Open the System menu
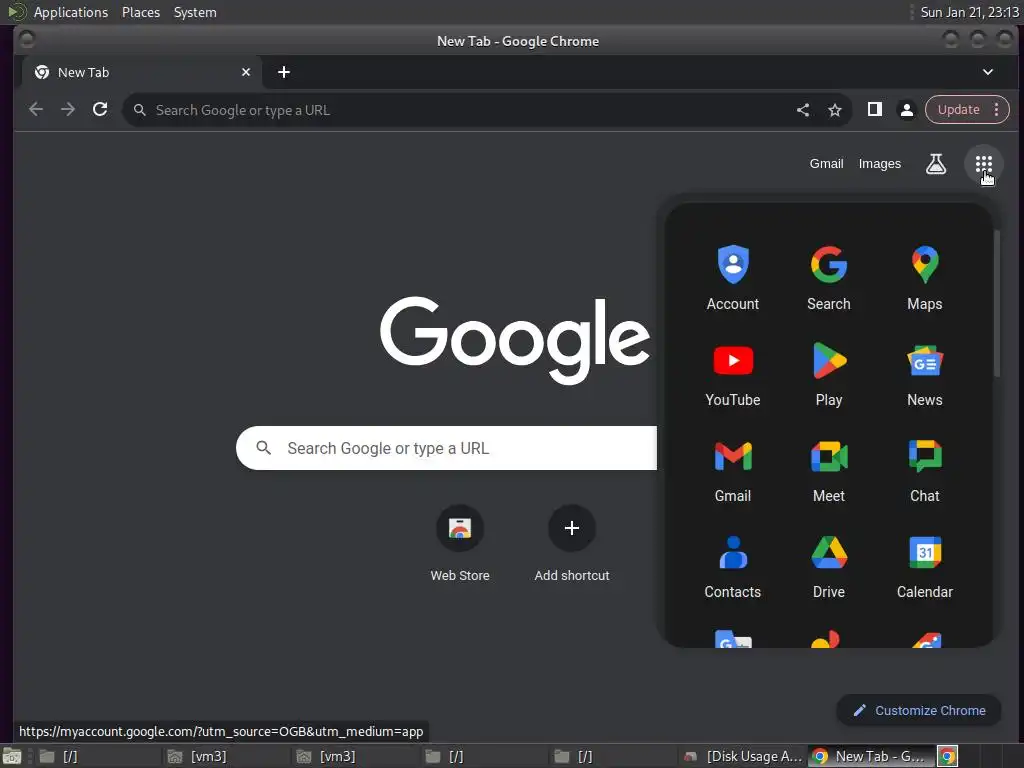Image resolution: width=1024 pixels, height=768 pixels. (195, 12)
